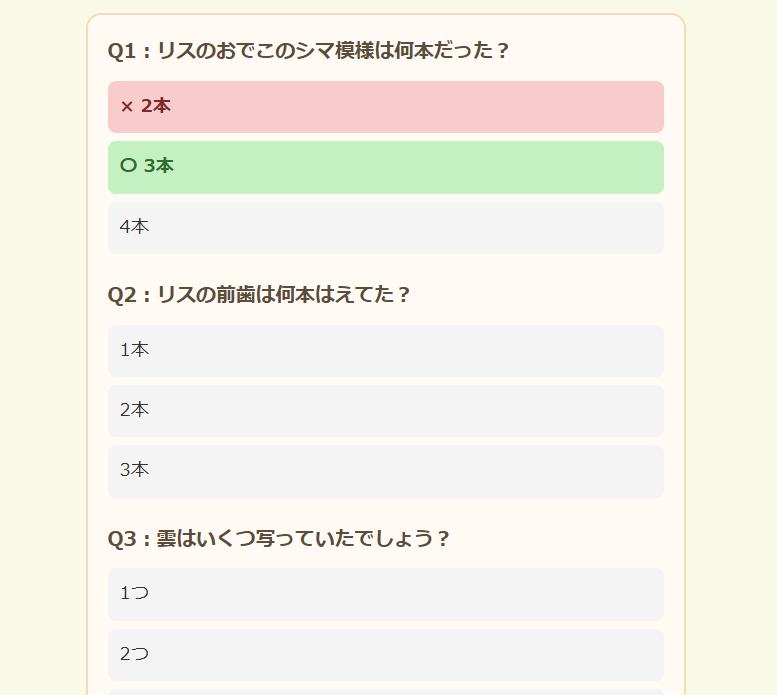This screenshot has width=777, height=695.
Task: Answer Q3 with 2つ
Action: coord(386,655)
